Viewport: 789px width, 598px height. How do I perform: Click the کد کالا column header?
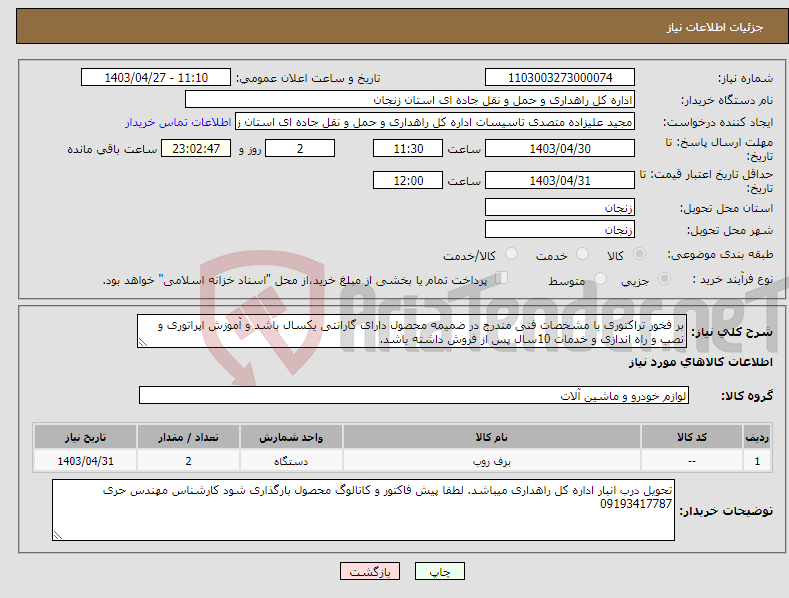(x=692, y=437)
